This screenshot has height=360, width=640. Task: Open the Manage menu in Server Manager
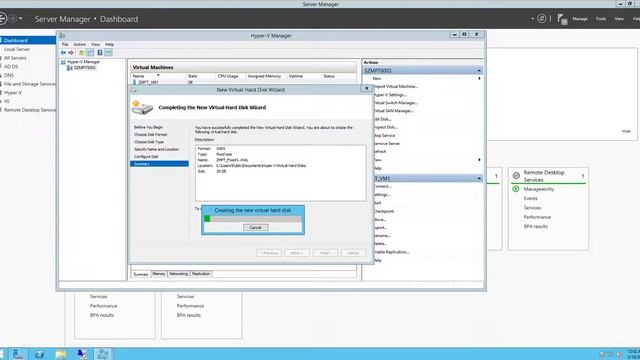(580, 19)
